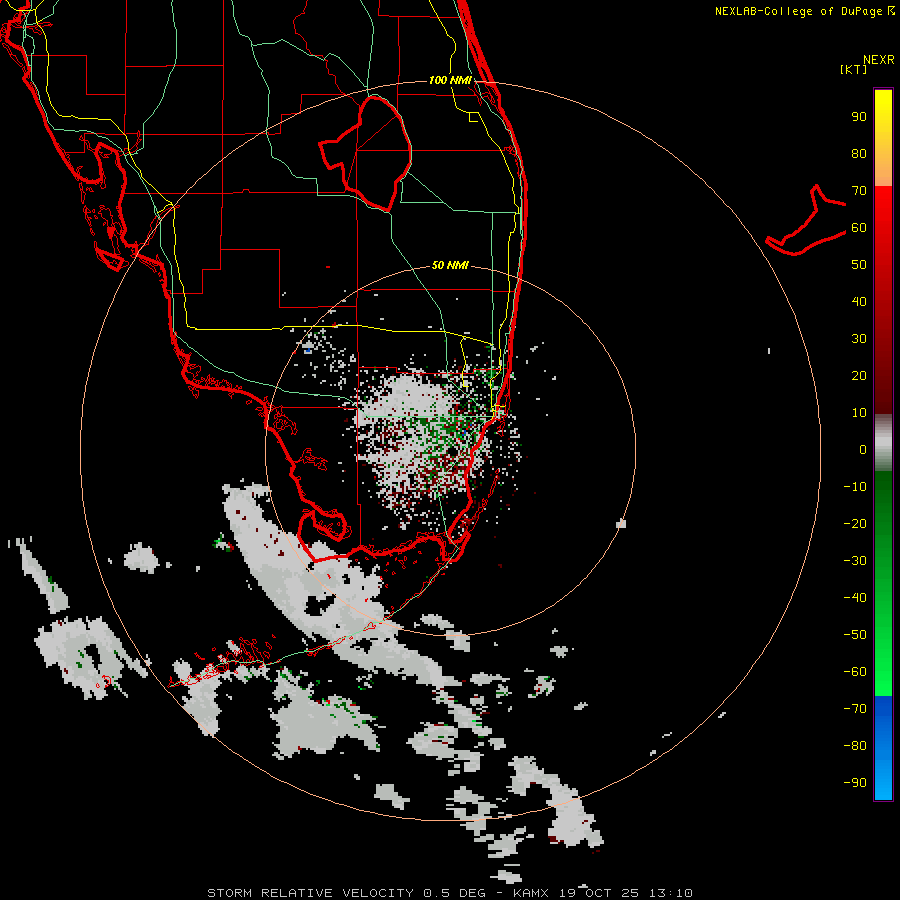This screenshot has height=900, width=900.
Task: Click the -40 value on the velocity scale
Action: coord(855,598)
